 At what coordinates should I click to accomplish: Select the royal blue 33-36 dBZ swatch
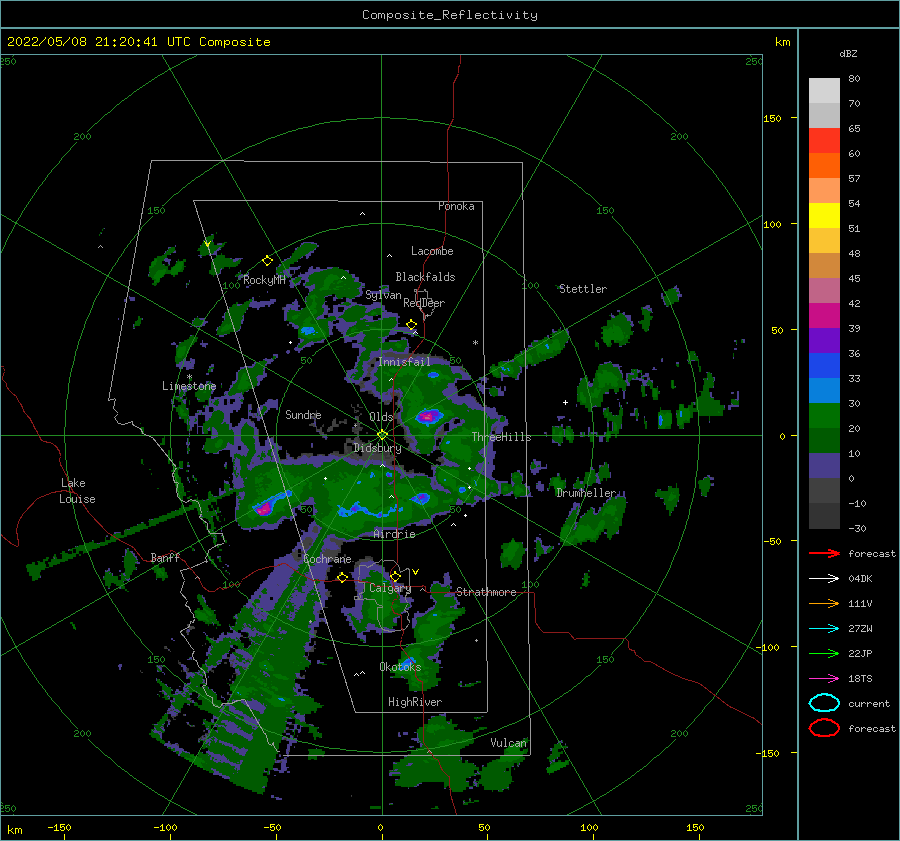click(x=824, y=366)
